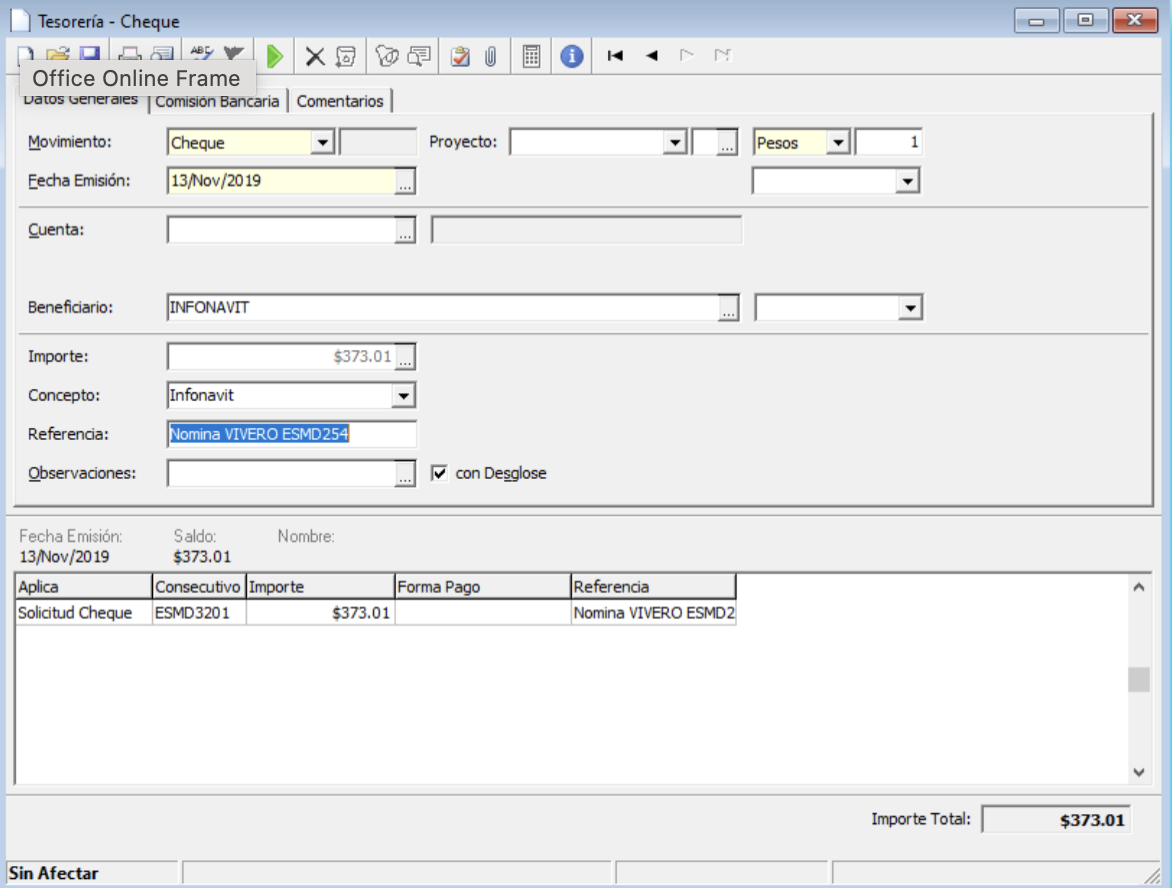Expand the Pesos currency dropdown

point(838,142)
